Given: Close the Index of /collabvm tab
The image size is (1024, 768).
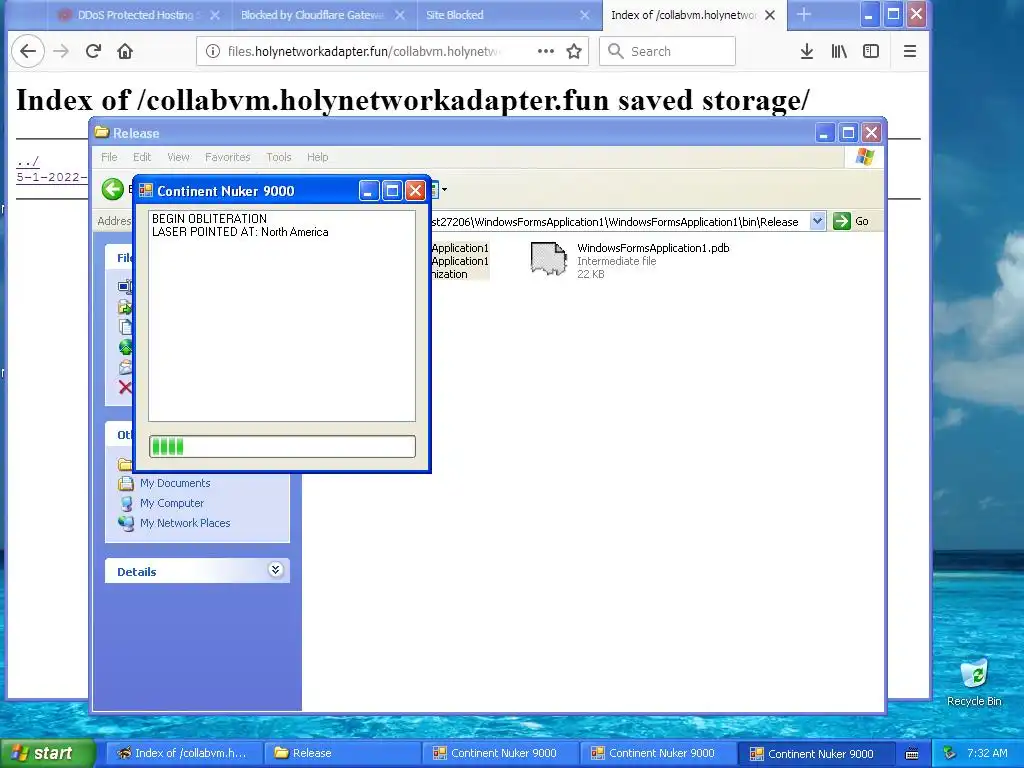Looking at the screenshot, I should [770, 15].
